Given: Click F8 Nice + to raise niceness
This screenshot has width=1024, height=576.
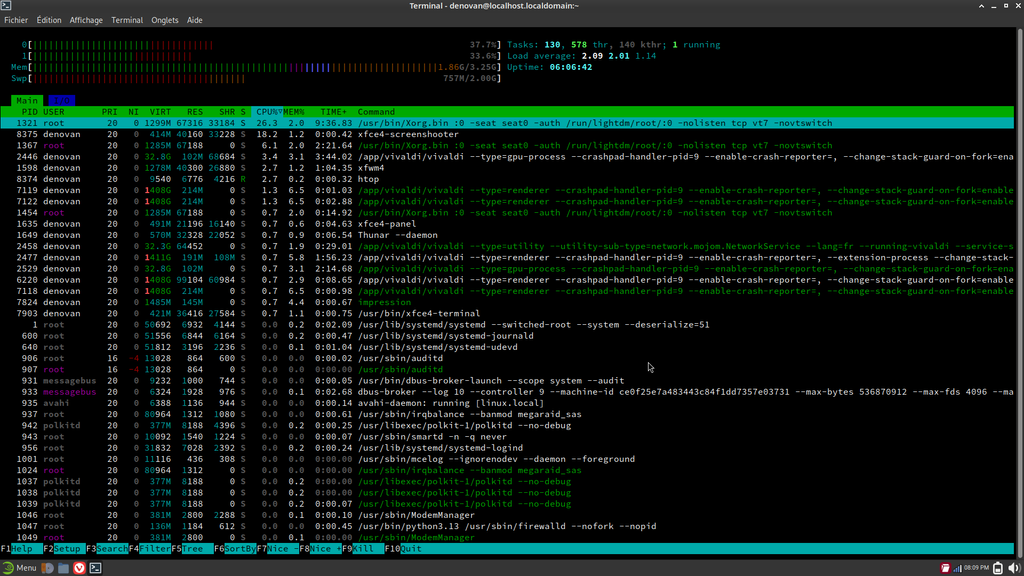Looking at the screenshot, I should (321, 549).
